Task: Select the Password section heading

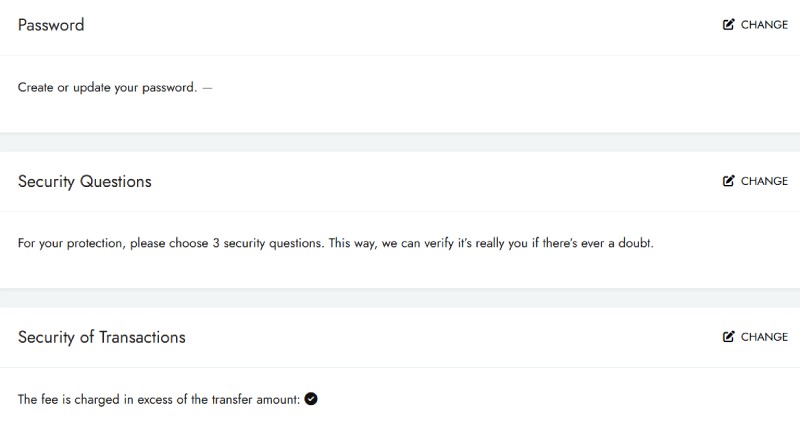Action: click(51, 25)
